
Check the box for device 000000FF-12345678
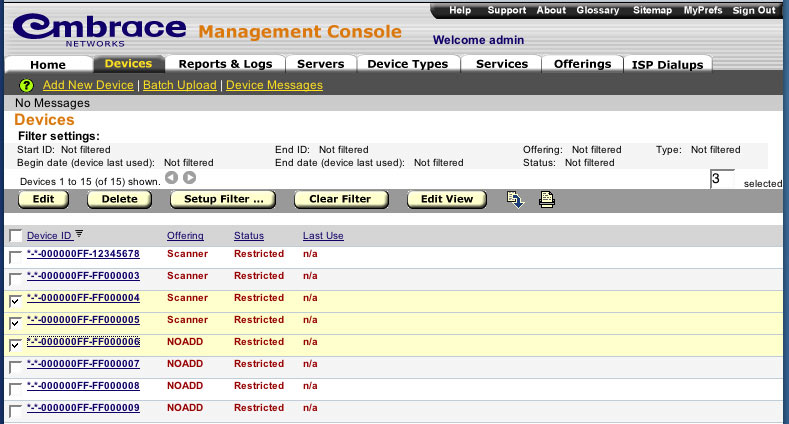pyautogui.click(x=16, y=257)
